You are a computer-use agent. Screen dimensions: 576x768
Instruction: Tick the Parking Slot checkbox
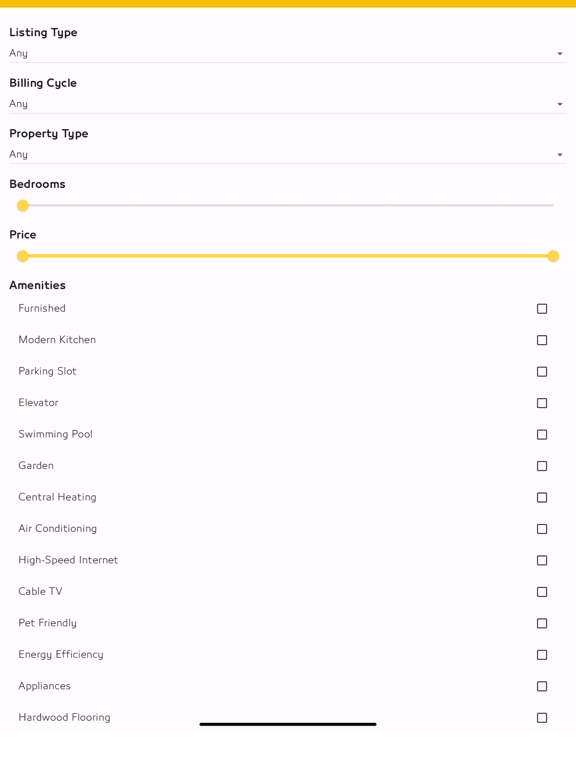542,372
